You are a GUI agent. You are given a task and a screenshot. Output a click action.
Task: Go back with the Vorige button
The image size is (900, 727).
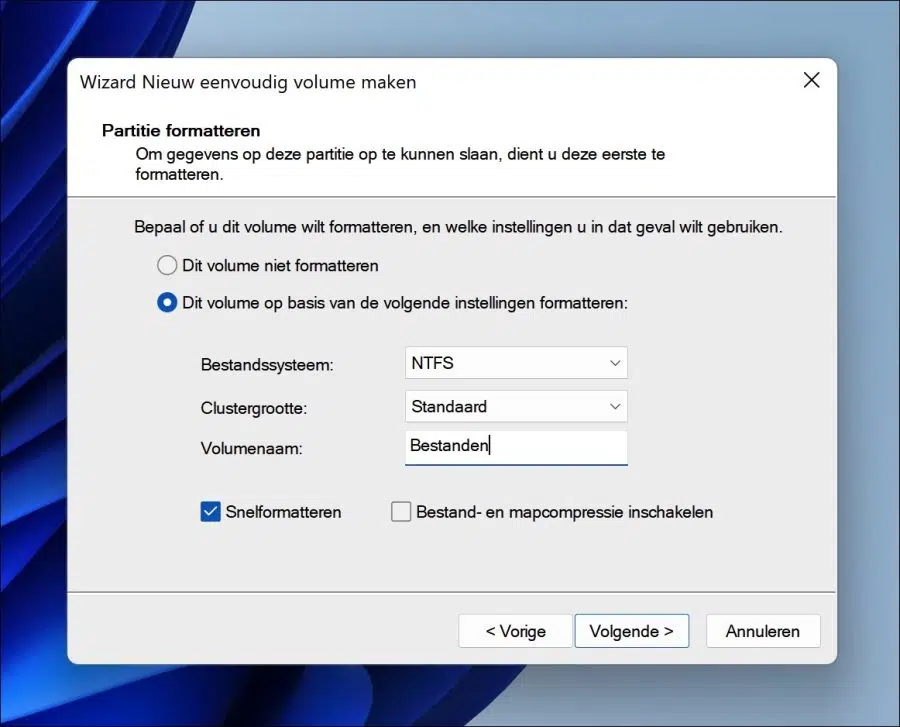[515, 631]
